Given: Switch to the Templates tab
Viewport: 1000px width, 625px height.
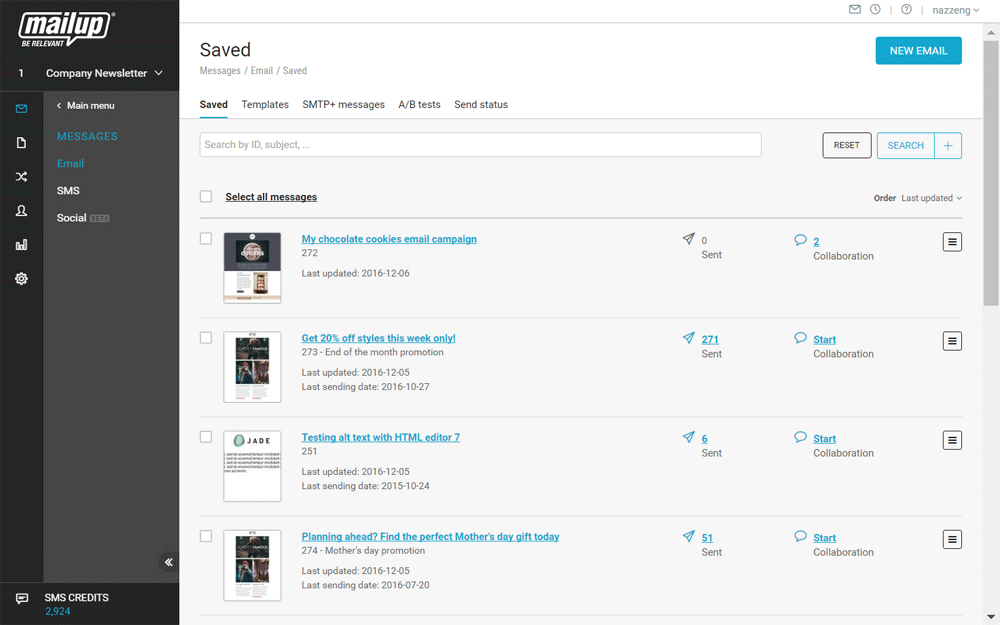Looking at the screenshot, I should click(x=265, y=105).
